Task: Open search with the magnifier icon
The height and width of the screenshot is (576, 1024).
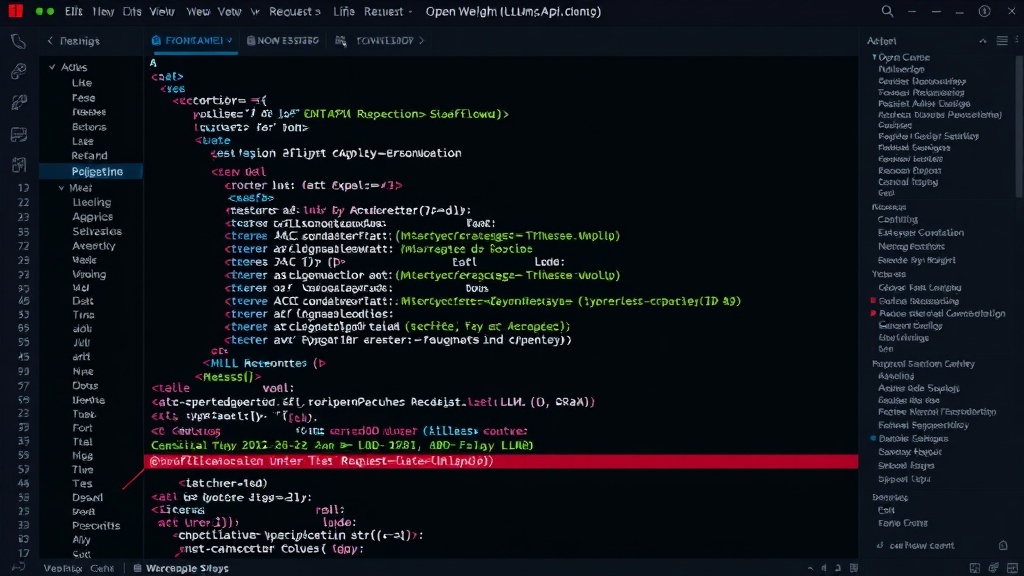Action: (887, 11)
